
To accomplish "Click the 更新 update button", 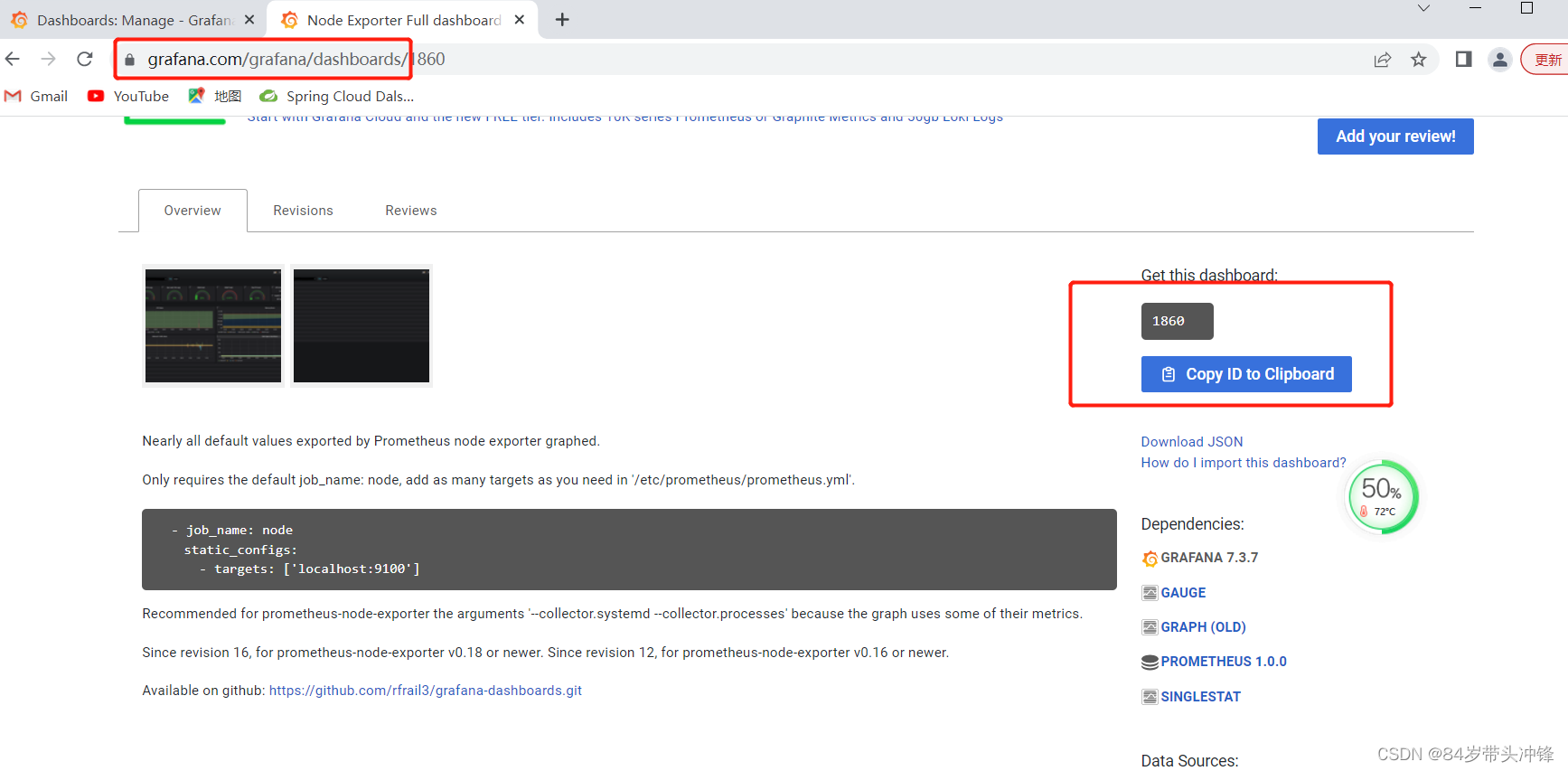I will (x=1546, y=60).
